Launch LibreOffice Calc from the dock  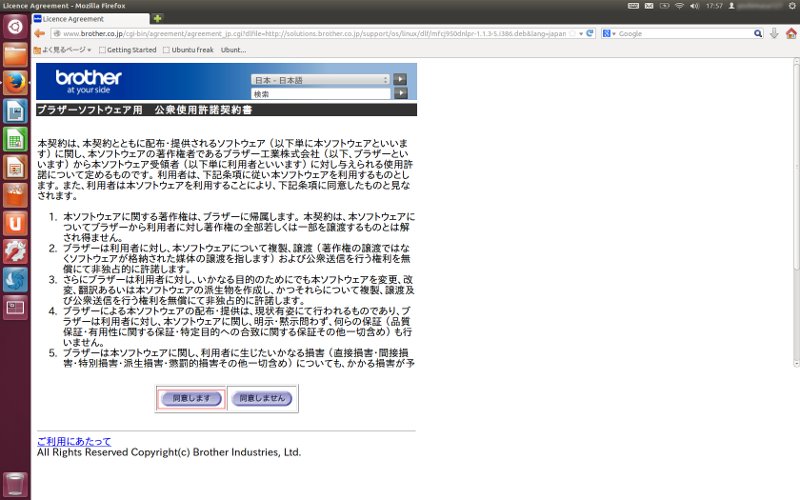(15, 139)
